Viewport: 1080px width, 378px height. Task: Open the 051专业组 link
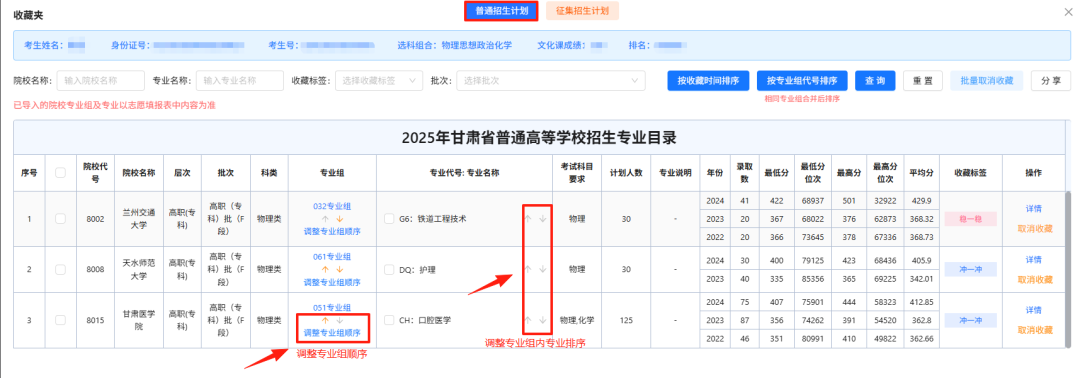(332, 308)
